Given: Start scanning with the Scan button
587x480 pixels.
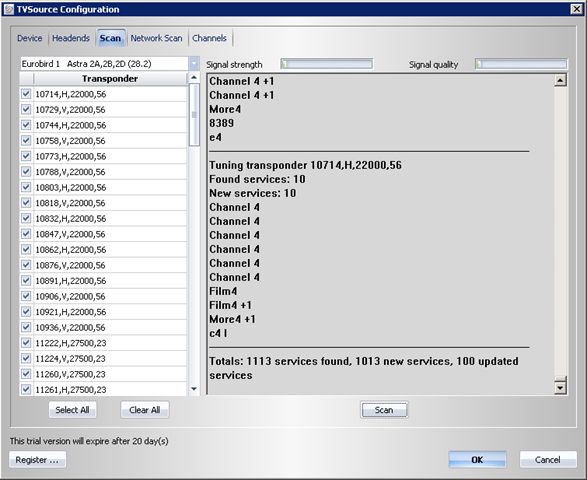Looking at the screenshot, I should 384,410.
